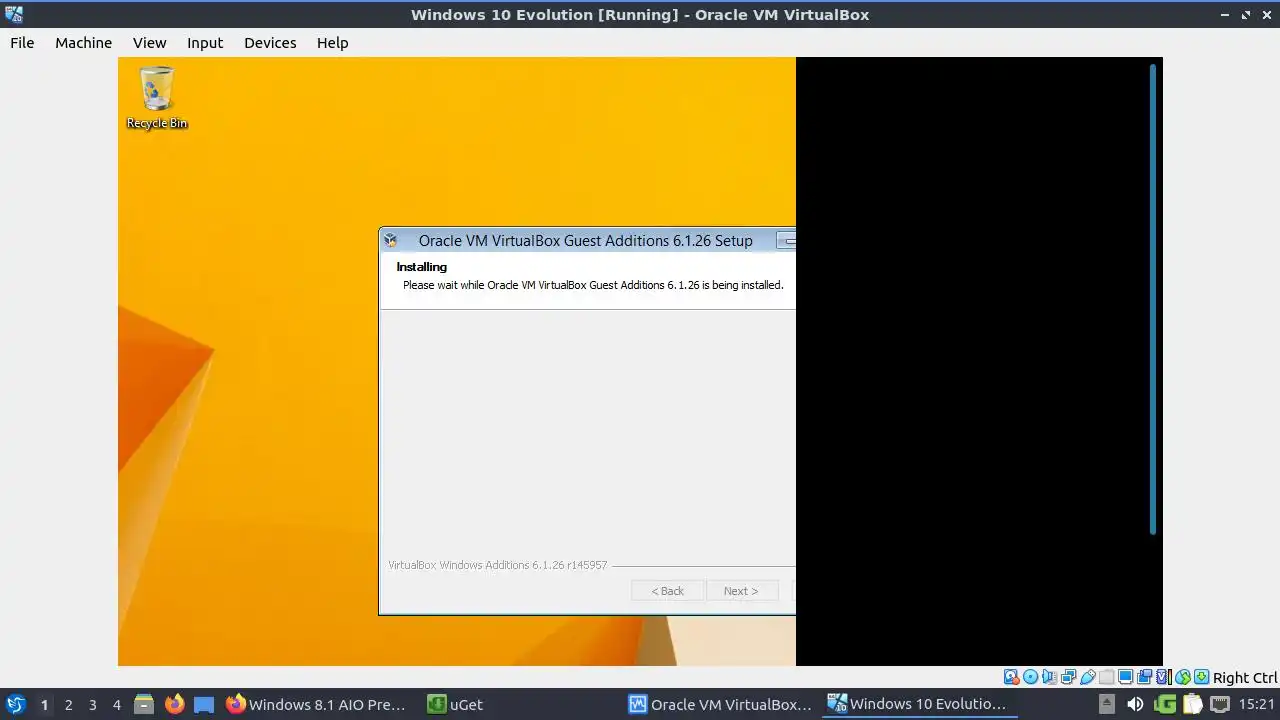
Task: Open the file manager launcher in taskbar
Action: 144,704
